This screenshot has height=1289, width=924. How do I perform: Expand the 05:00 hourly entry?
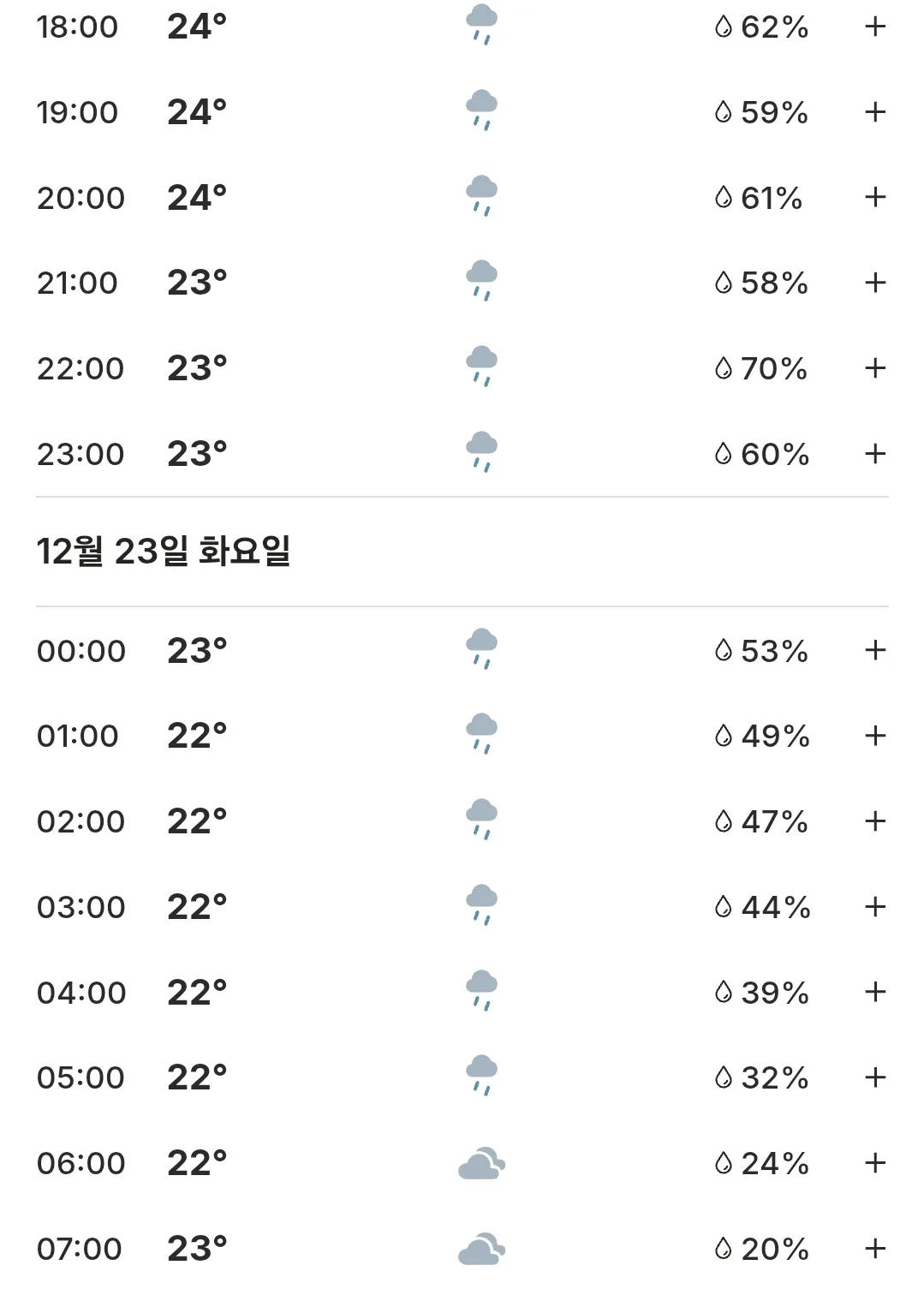[875, 1077]
